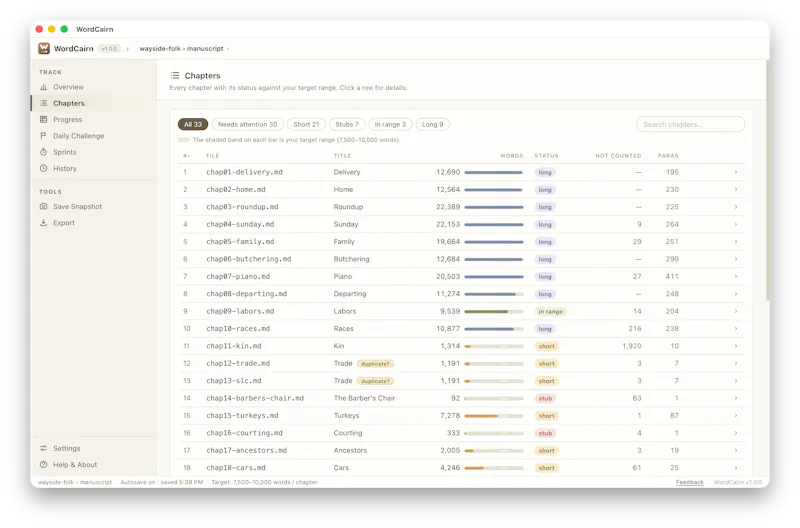Image resolution: width=800 pixels, height=528 pixels.
Task: Expand the chap03-roundup.md row chevron
Action: click(x=736, y=207)
